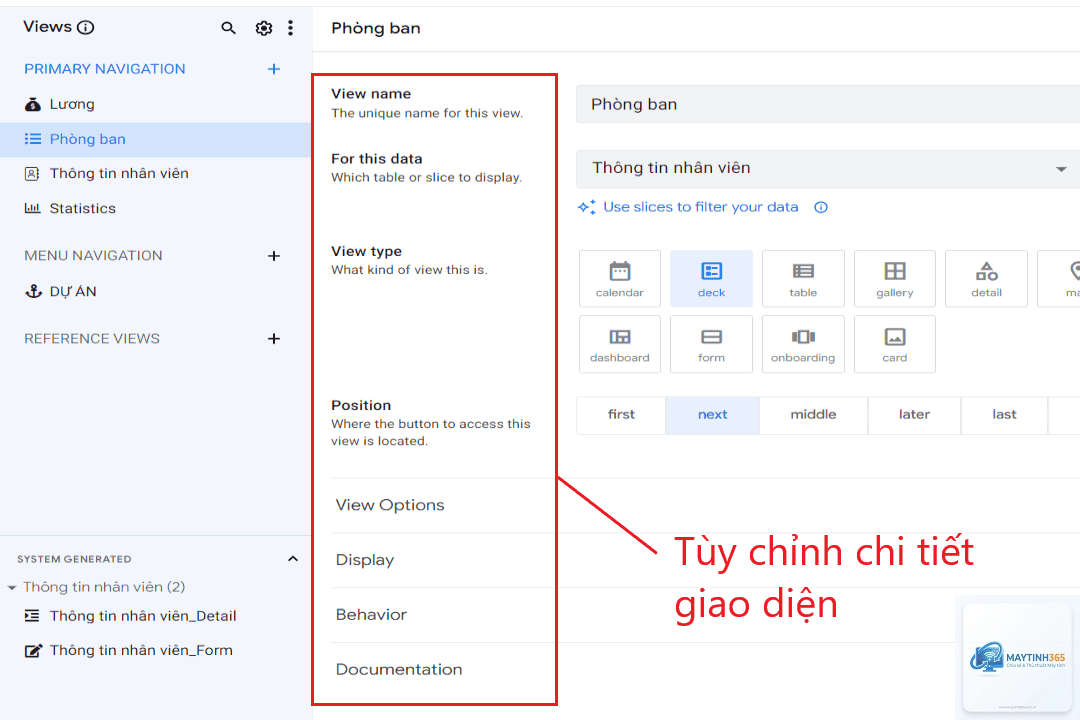Open the Statistics view
Image resolution: width=1080 pixels, height=720 pixels.
[x=156, y=208]
